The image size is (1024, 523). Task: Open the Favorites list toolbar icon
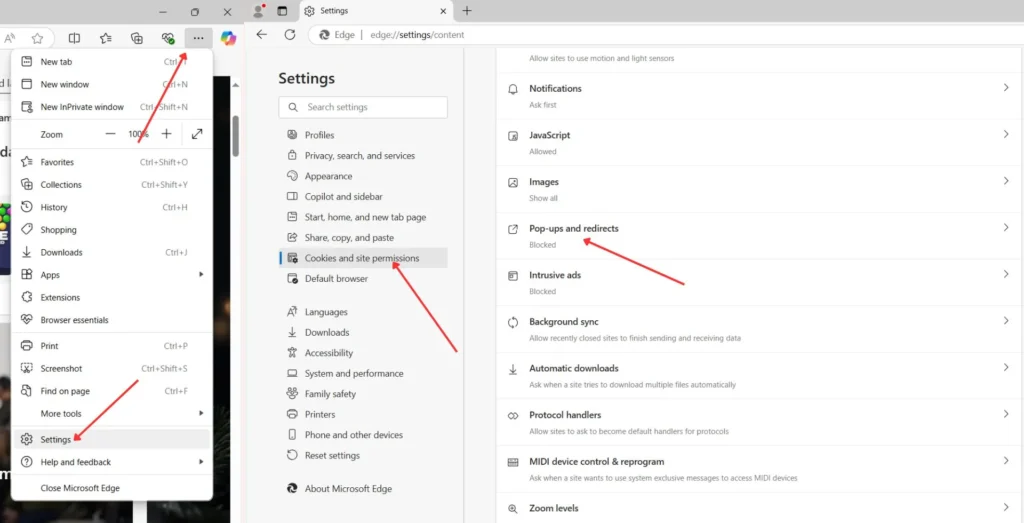106,39
